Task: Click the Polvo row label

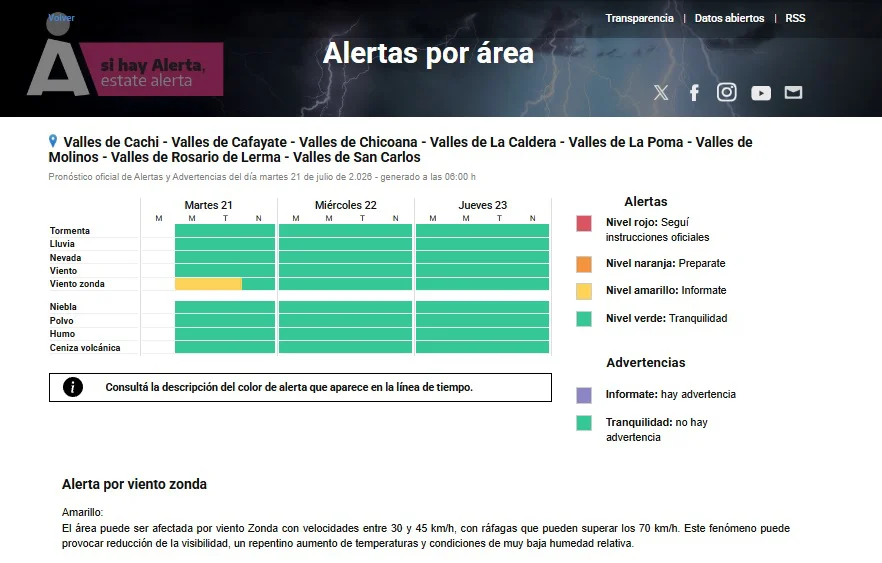Action: pos(61,321)
